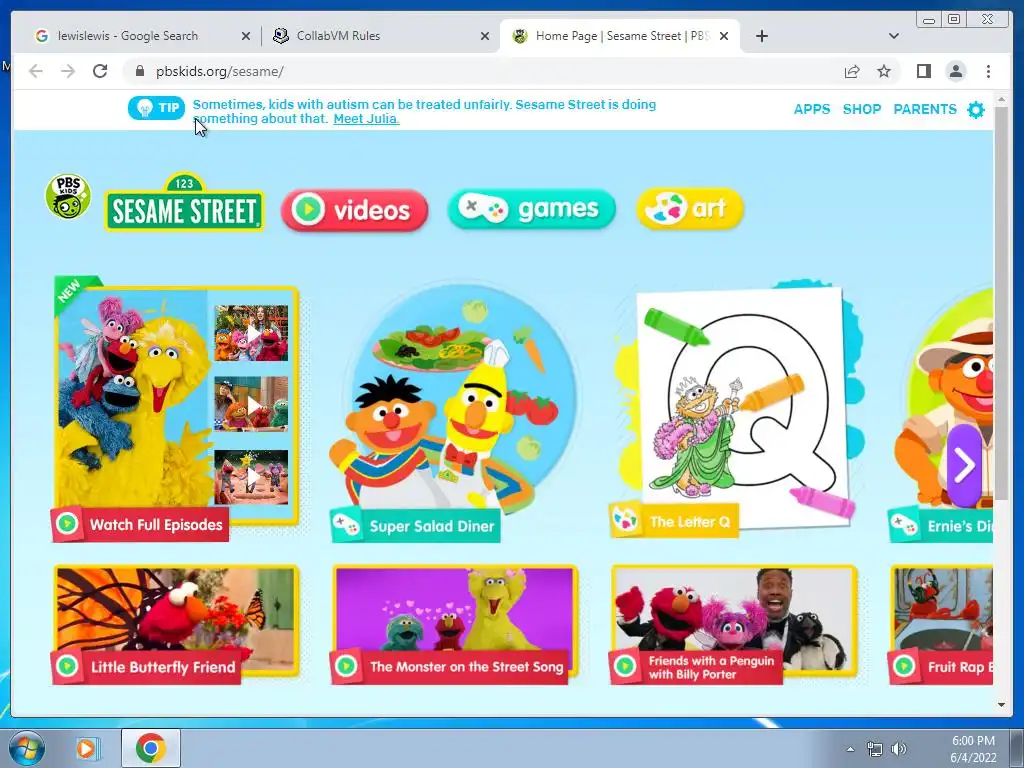Click the browser forward arrow
This screenshot has width=1024, height=768.
pos(68,71)
